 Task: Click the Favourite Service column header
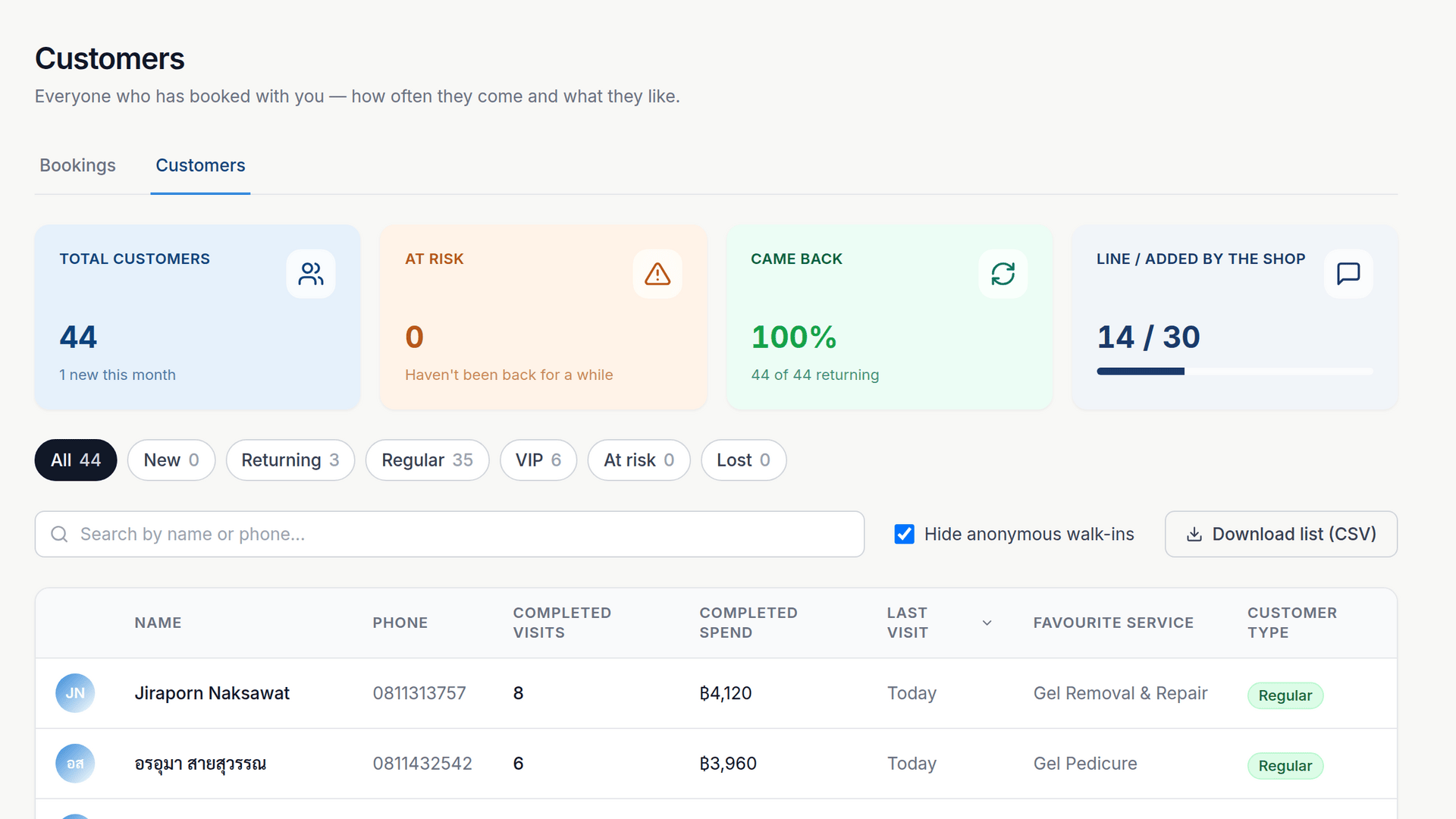tap(1113, 623)
